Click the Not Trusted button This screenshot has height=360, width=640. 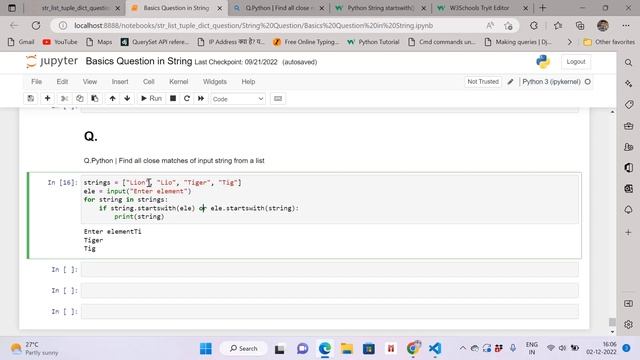(483, 82)
